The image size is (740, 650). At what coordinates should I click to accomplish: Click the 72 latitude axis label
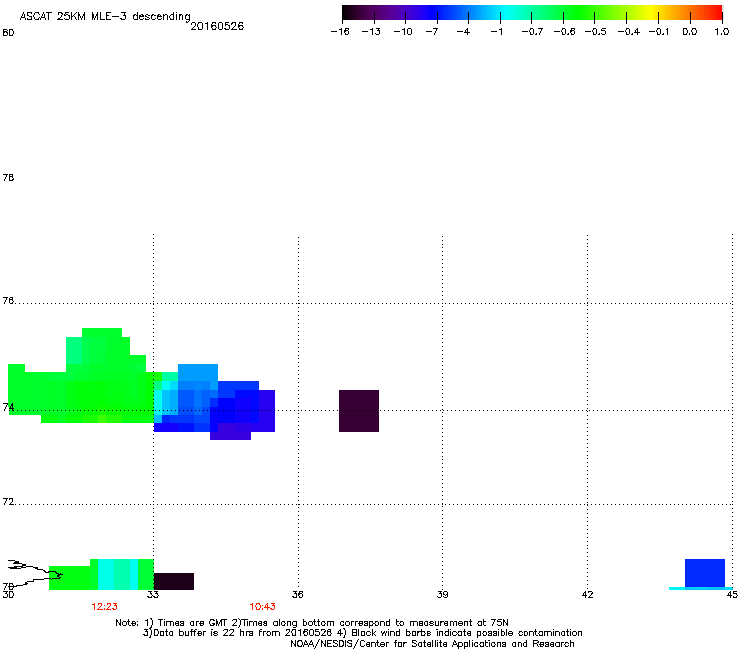click(8, 501)
